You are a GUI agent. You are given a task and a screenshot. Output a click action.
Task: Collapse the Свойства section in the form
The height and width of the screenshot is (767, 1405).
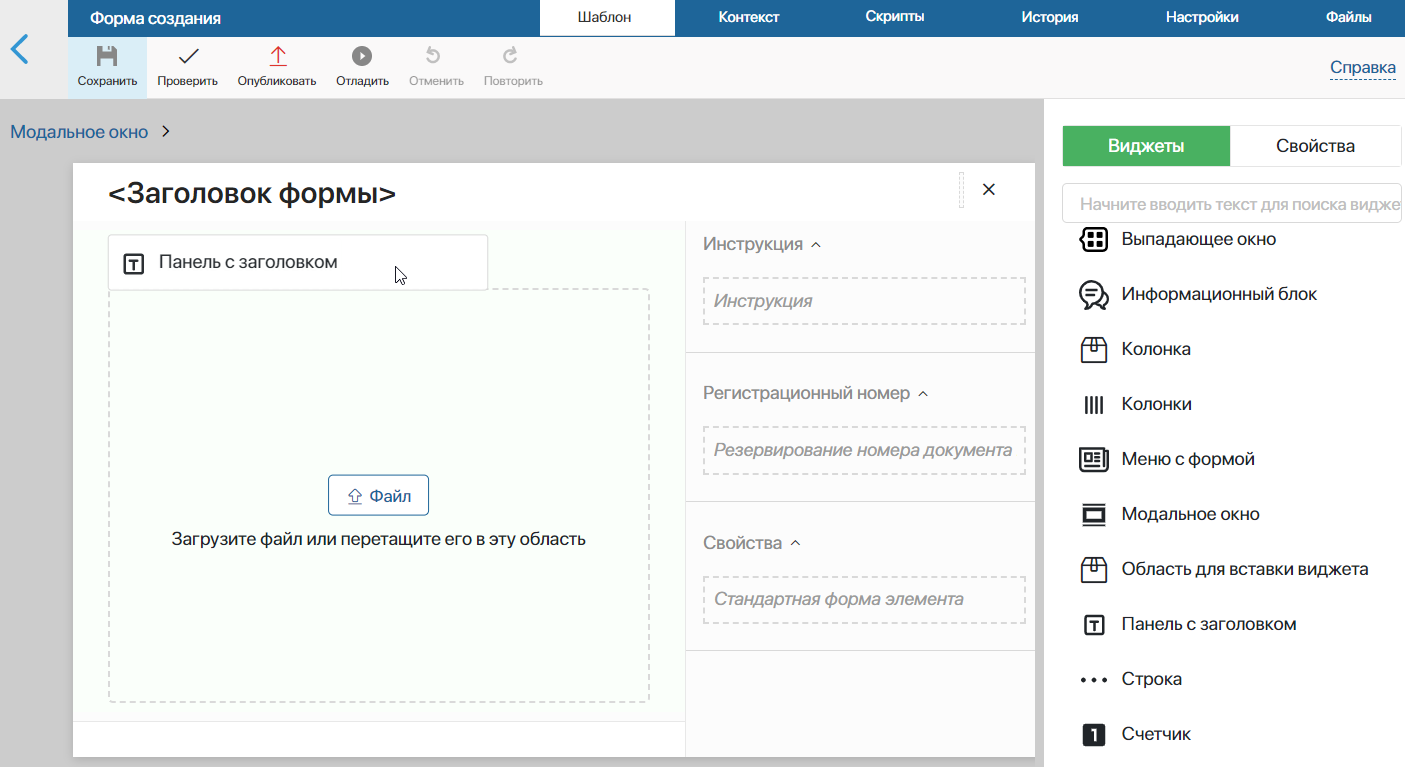[796, 543]
